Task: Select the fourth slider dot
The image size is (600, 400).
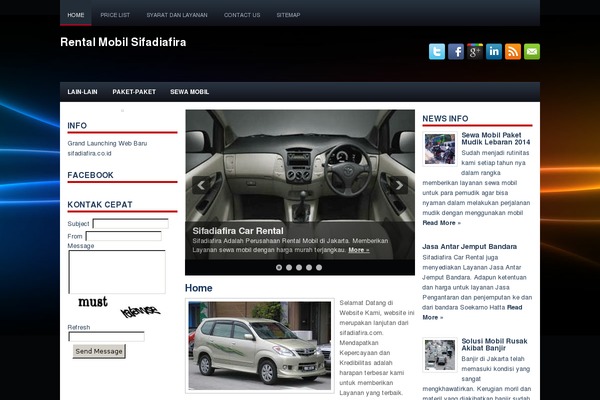Action: pyautogui.click(x=309, y=268)
